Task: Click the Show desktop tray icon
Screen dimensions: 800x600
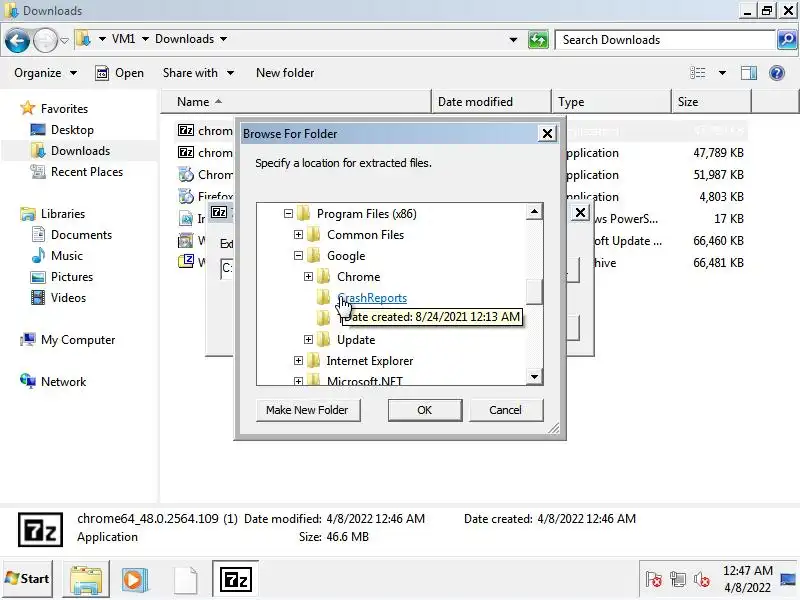Action: point(788,579)
